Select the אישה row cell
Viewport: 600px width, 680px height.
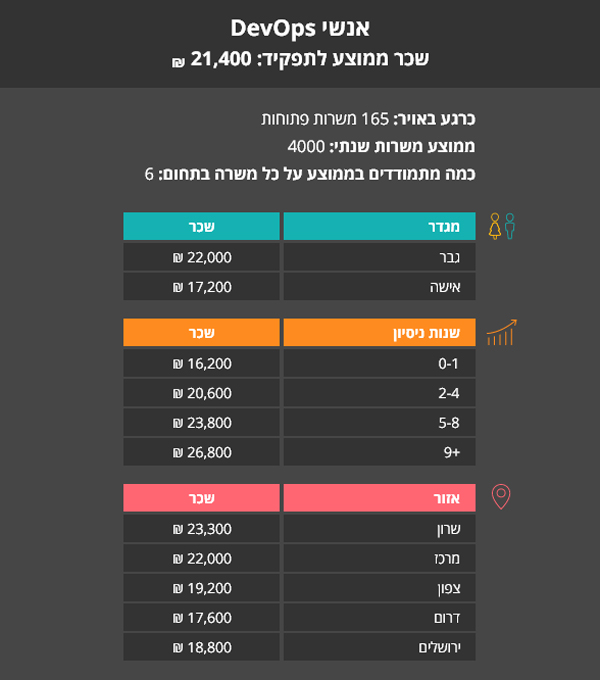click(x=380, y=287)
